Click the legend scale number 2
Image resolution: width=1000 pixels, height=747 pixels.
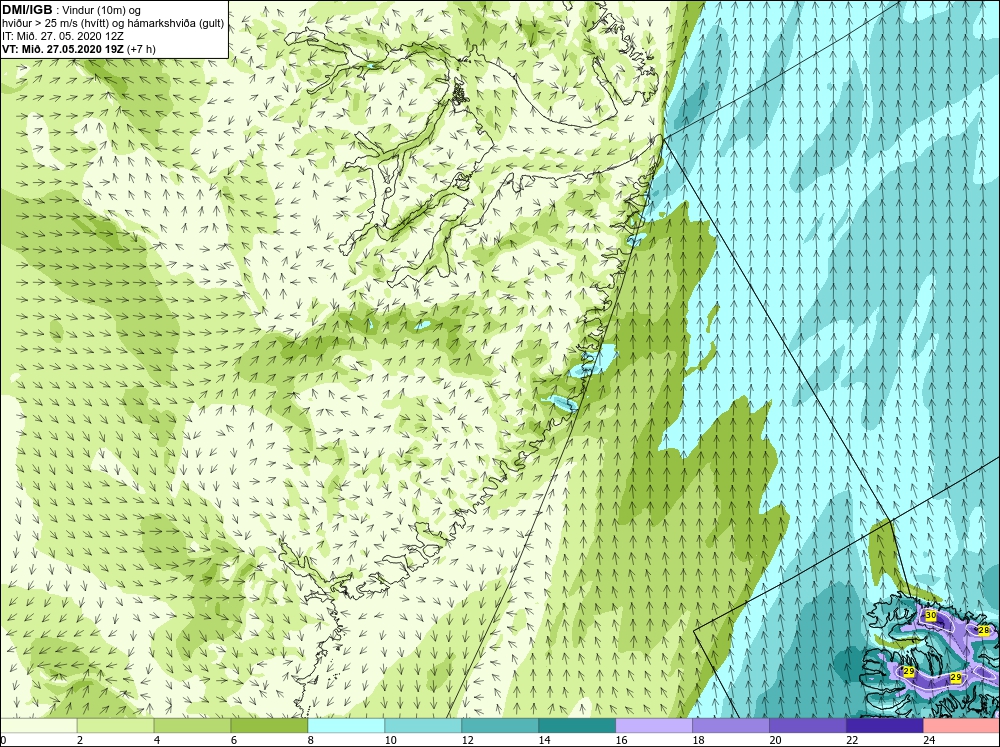pos(80,740)
